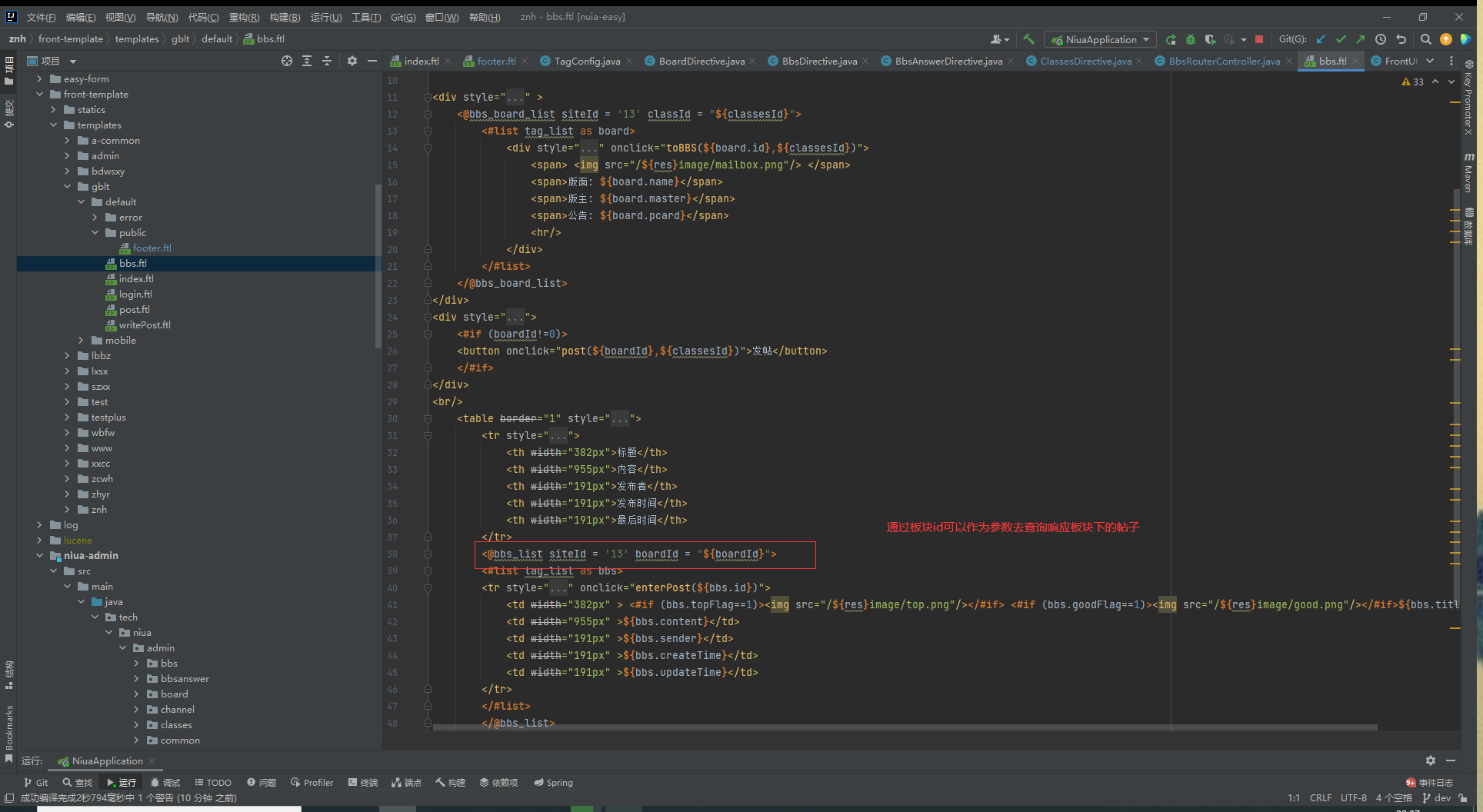The image size is (1483, 812).
Task: Expand the bbsanswer package
Action: pyautogui.click(x=136, y=678)
